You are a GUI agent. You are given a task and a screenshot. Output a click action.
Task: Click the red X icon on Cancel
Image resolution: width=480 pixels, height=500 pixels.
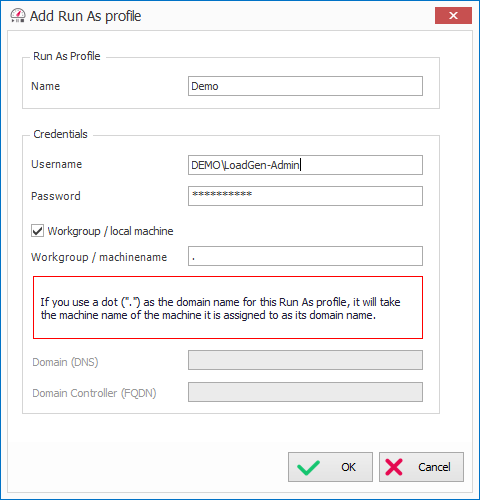[x=394, y=467]
